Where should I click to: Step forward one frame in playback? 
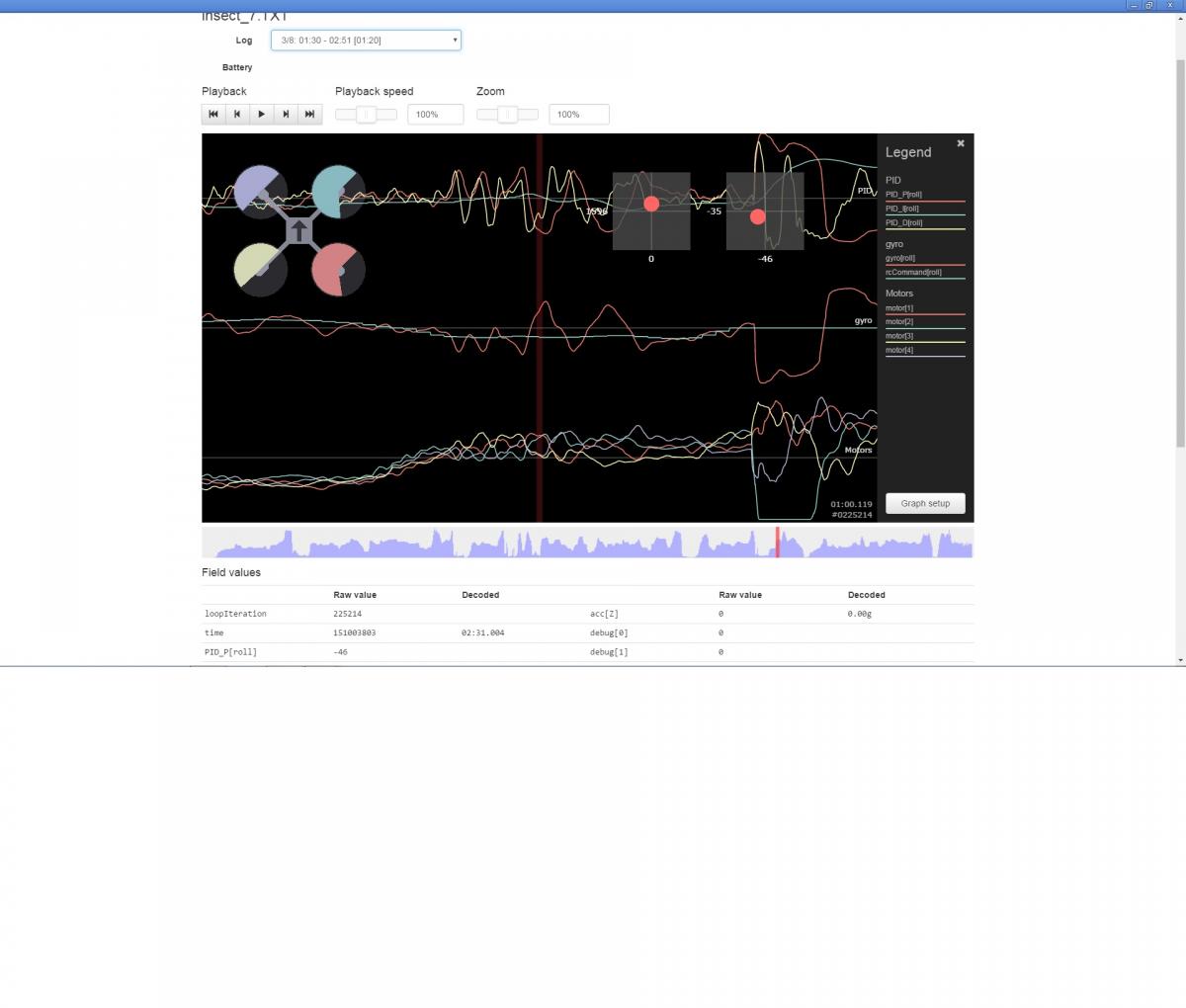pyautogui.click(x=286, y=114)
